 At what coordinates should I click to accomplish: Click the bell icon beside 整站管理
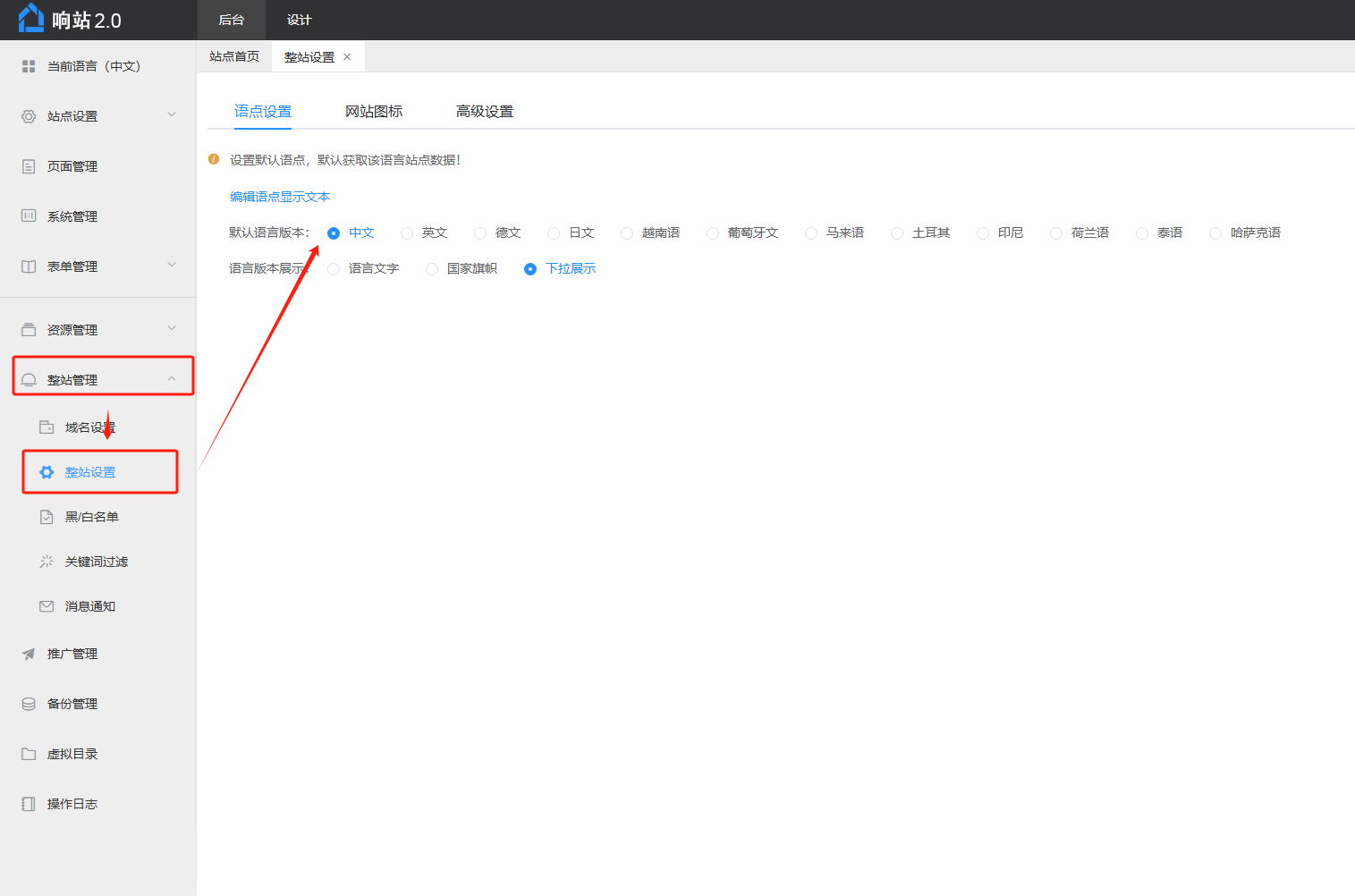29,380
